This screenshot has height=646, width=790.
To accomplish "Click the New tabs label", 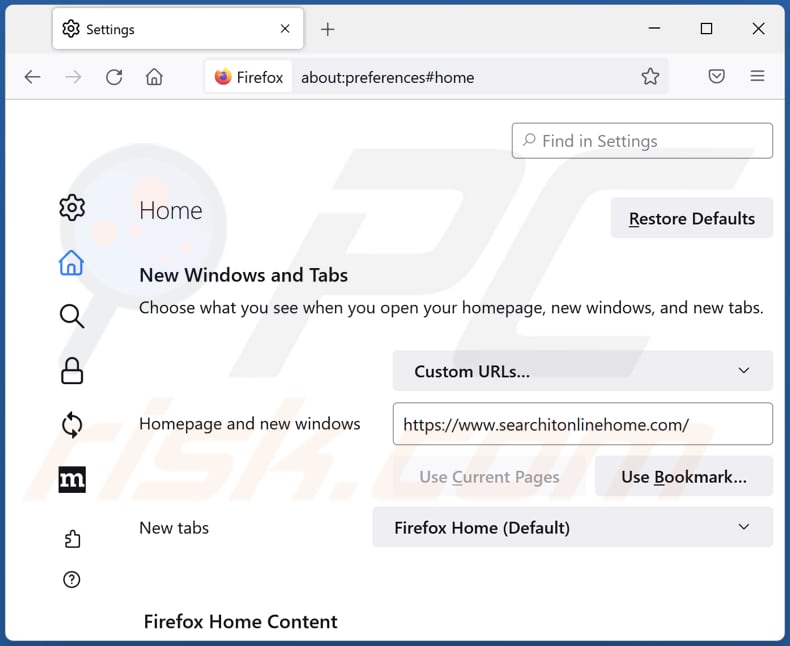I will click(174, 528).
